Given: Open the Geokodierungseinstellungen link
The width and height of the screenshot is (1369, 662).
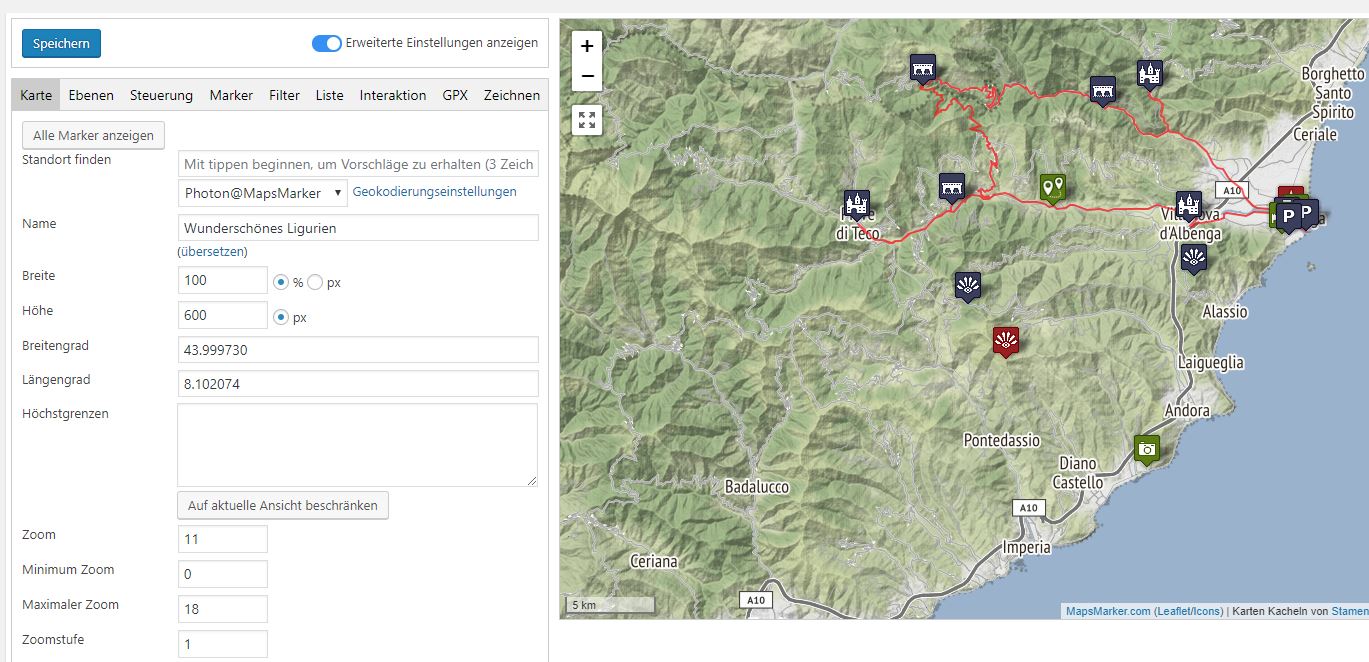Looking at the screenshot, I should [435, 192].
